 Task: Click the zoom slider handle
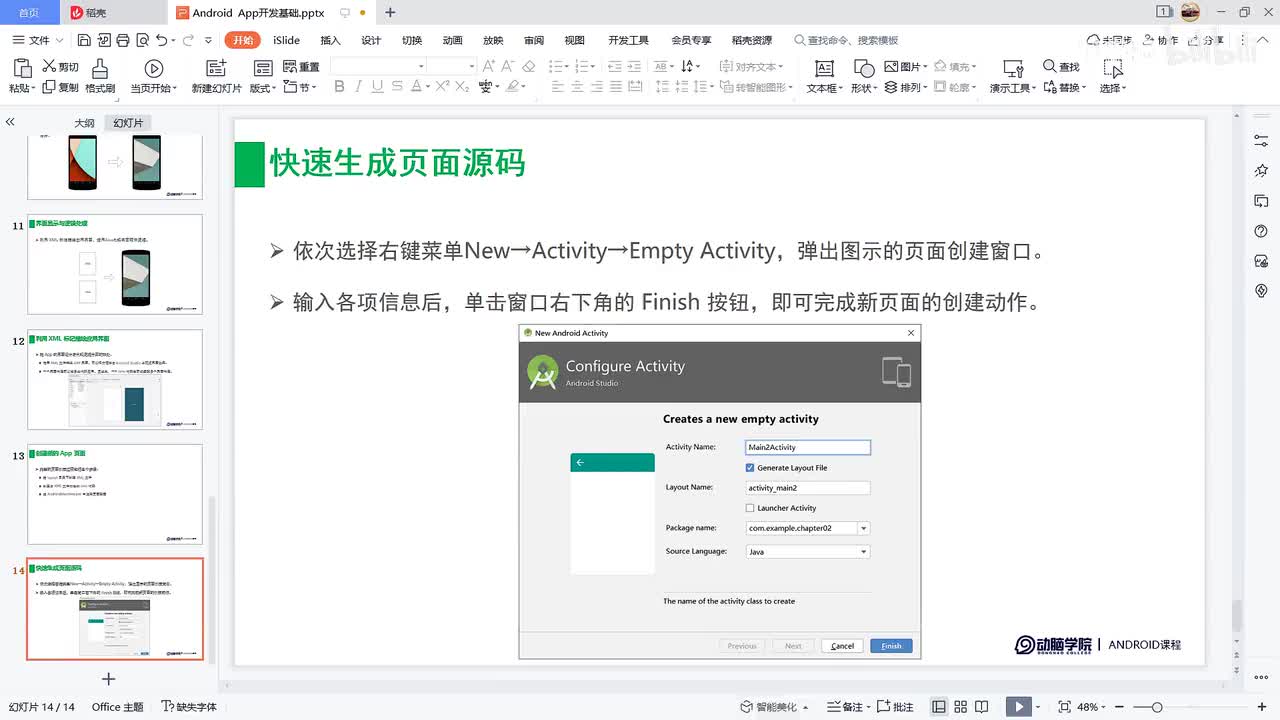click(1157, 707)
